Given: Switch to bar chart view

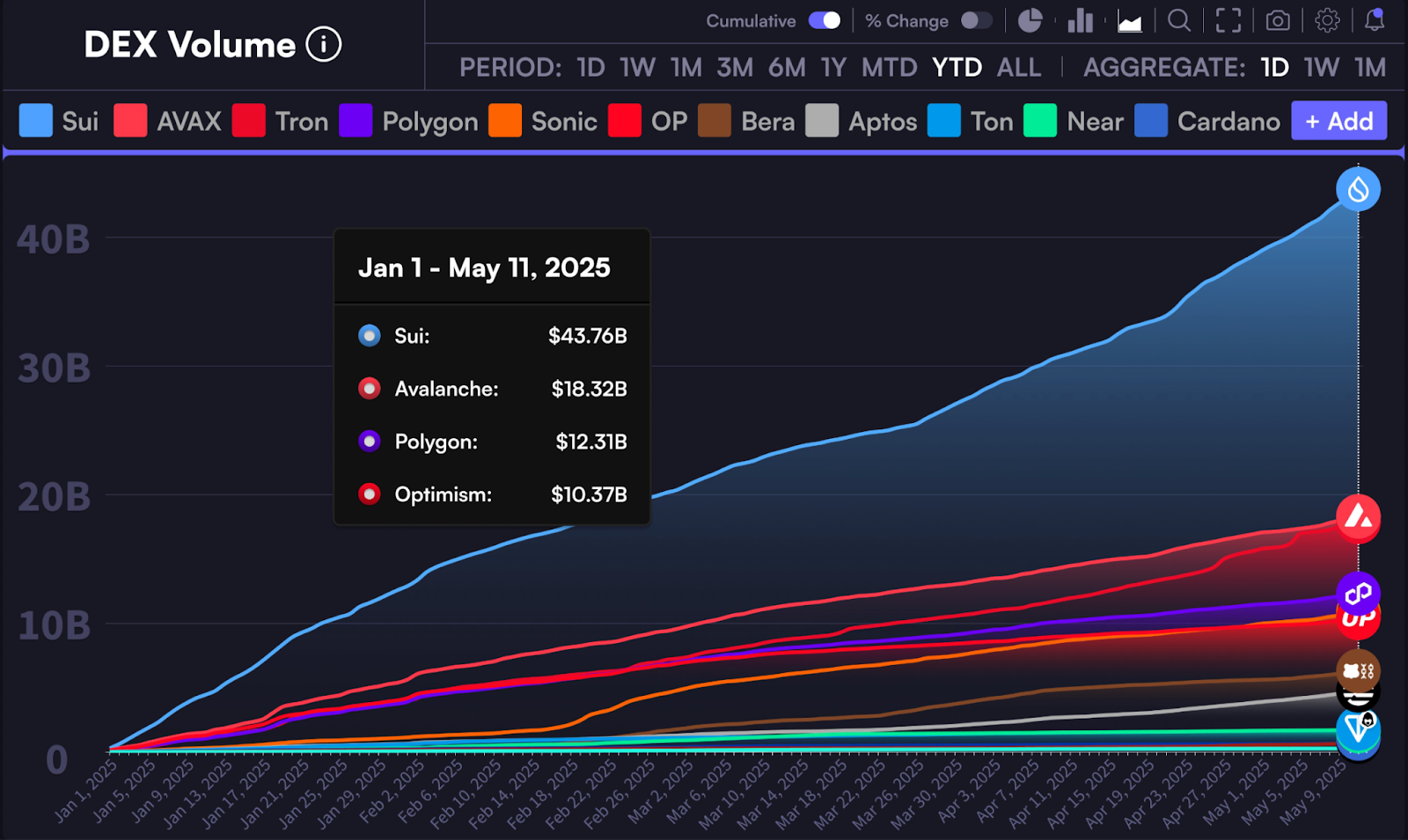Looking at the screenshot, I should click(x=1080, y=21).
